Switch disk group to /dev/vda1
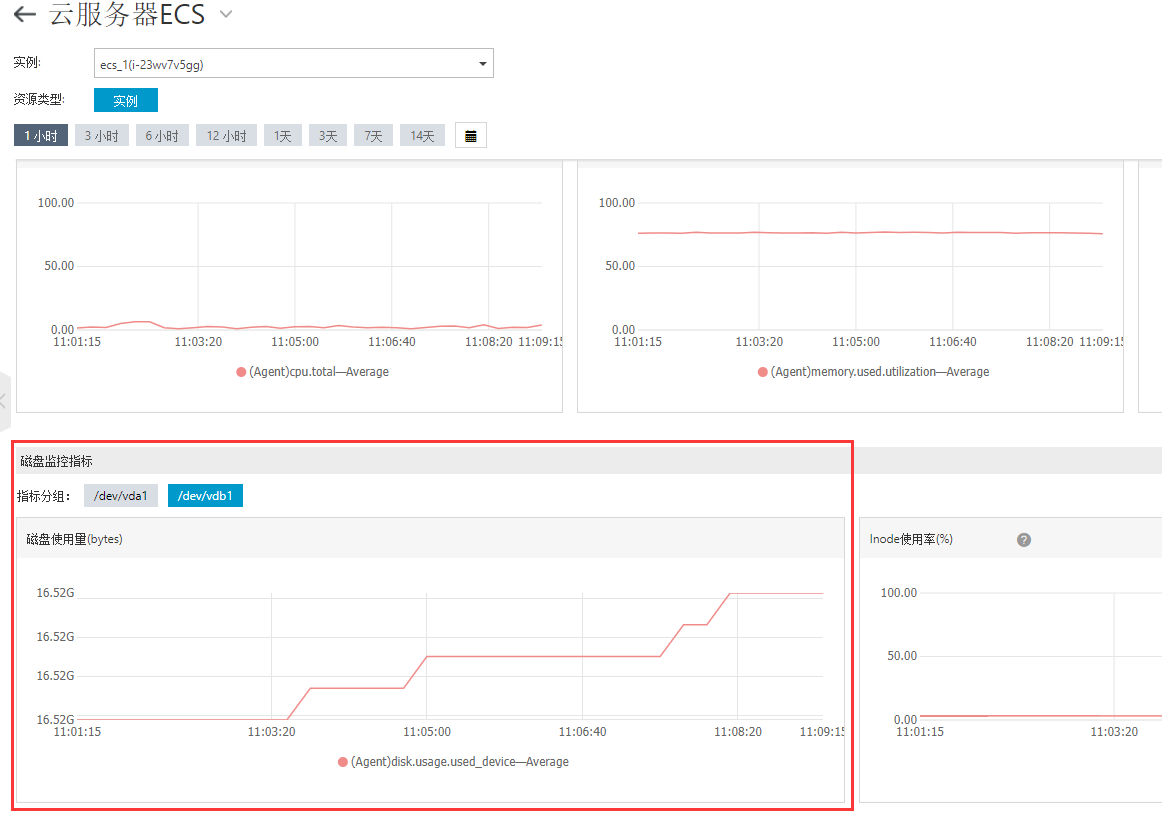The image size is (1162, 817). click(x=121, y=495)
